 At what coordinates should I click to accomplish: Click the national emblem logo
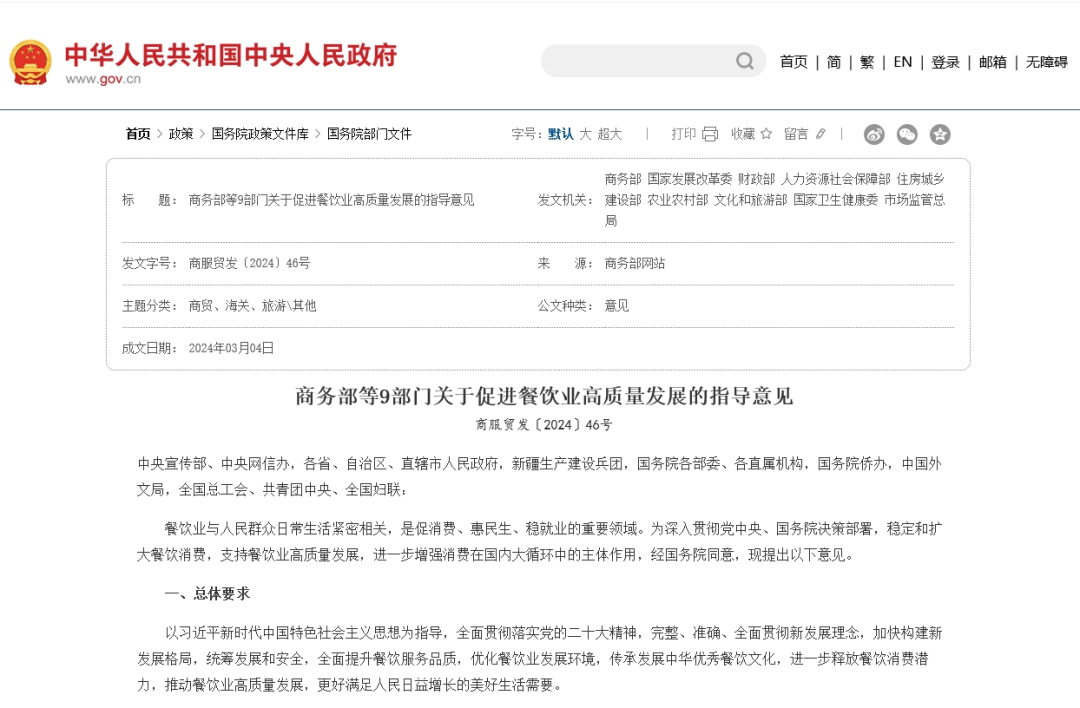30,62
